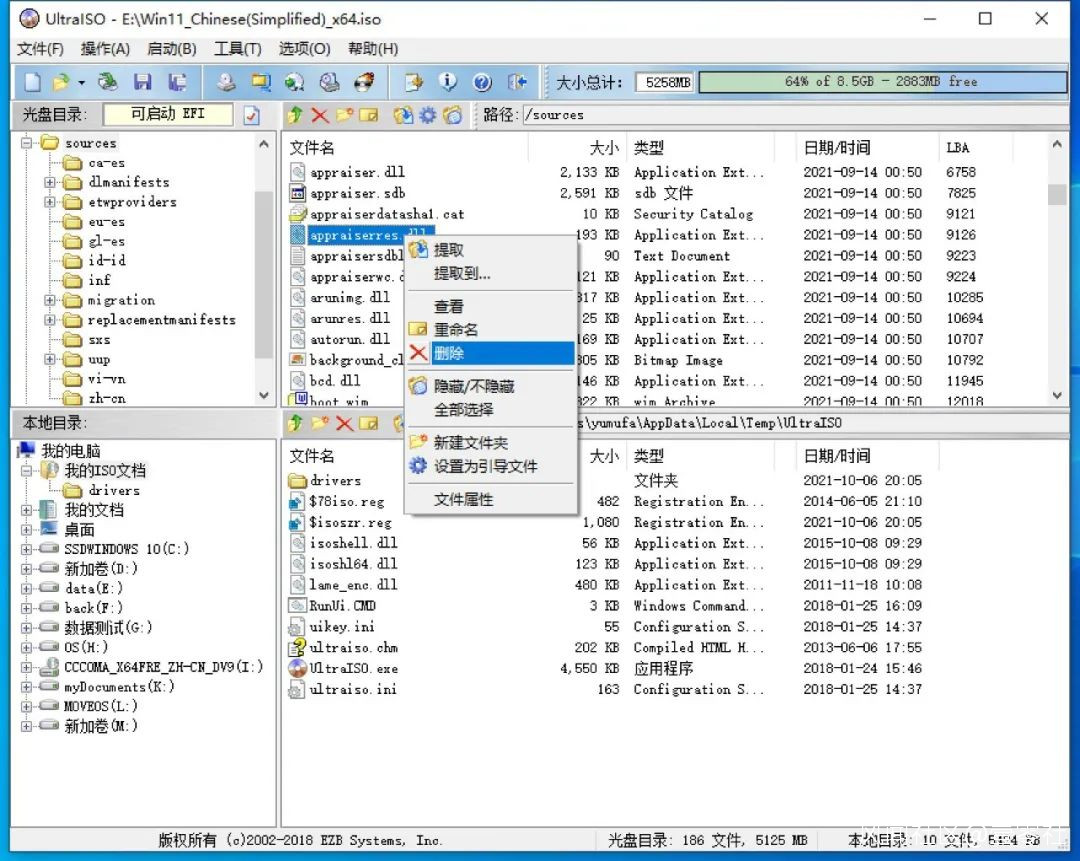Open the 帮助(H) menu

click(x=373, y=49)
